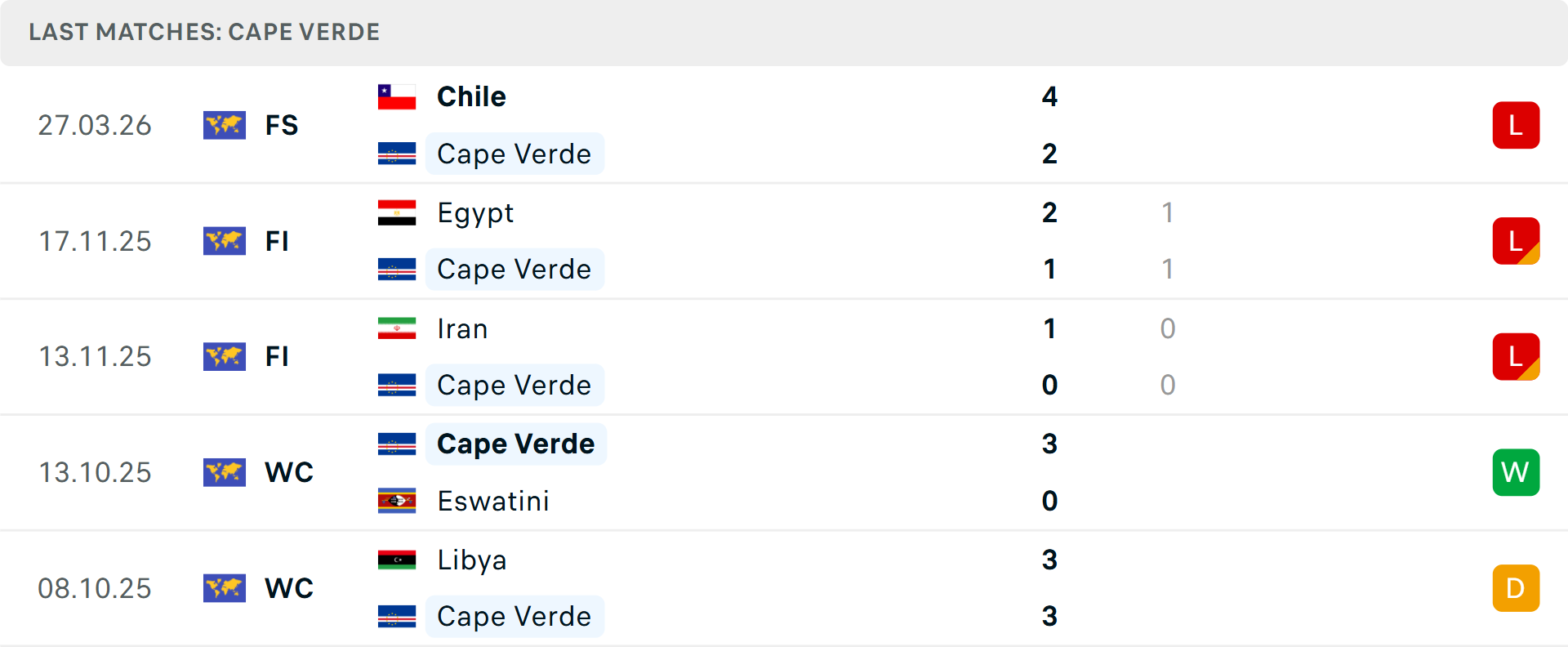
Task: Click the red L badge for Chile match
Action: pos(1516,126)
